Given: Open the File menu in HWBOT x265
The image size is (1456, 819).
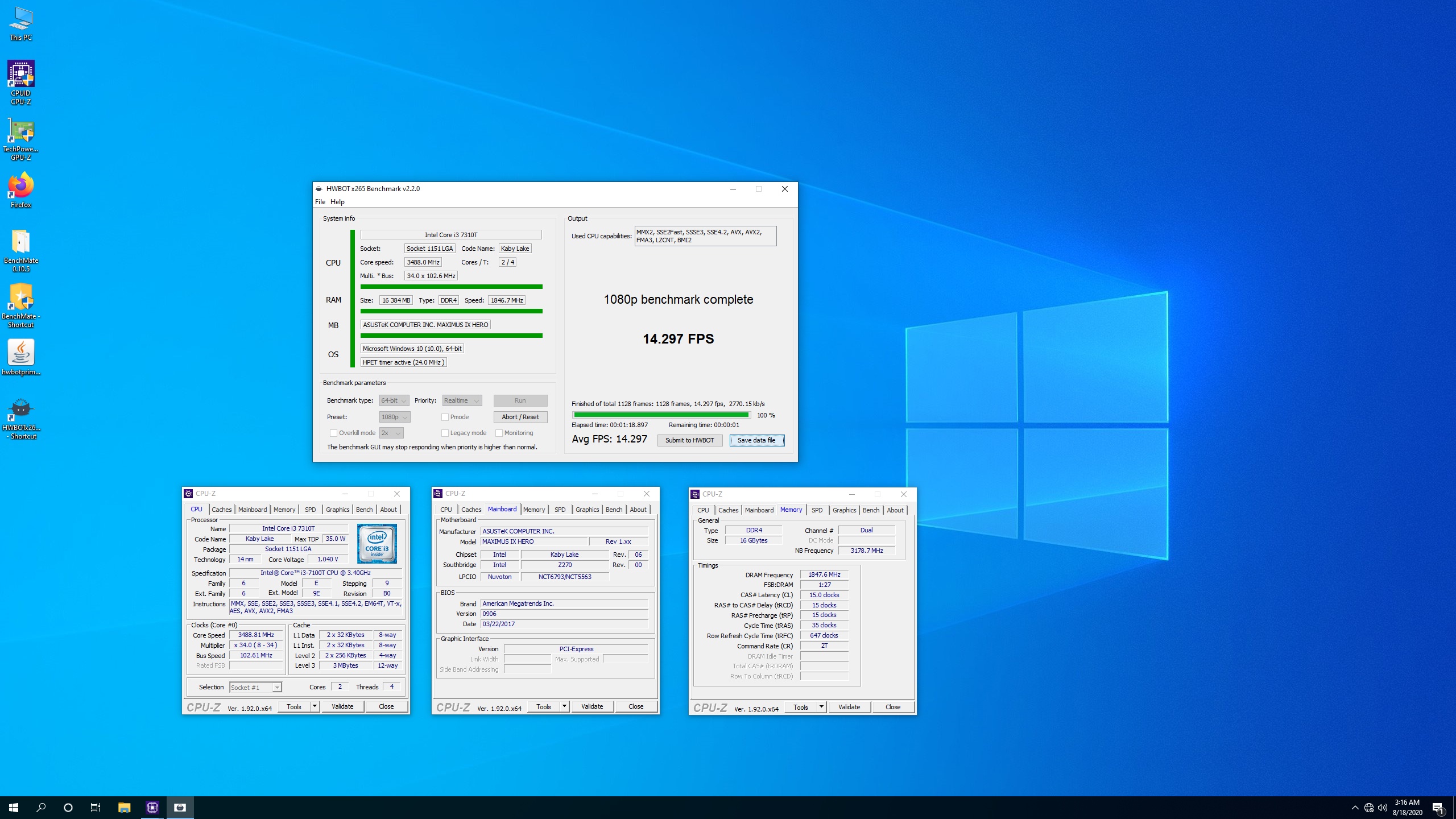Looking at the screenshot, I should [320, 202].
